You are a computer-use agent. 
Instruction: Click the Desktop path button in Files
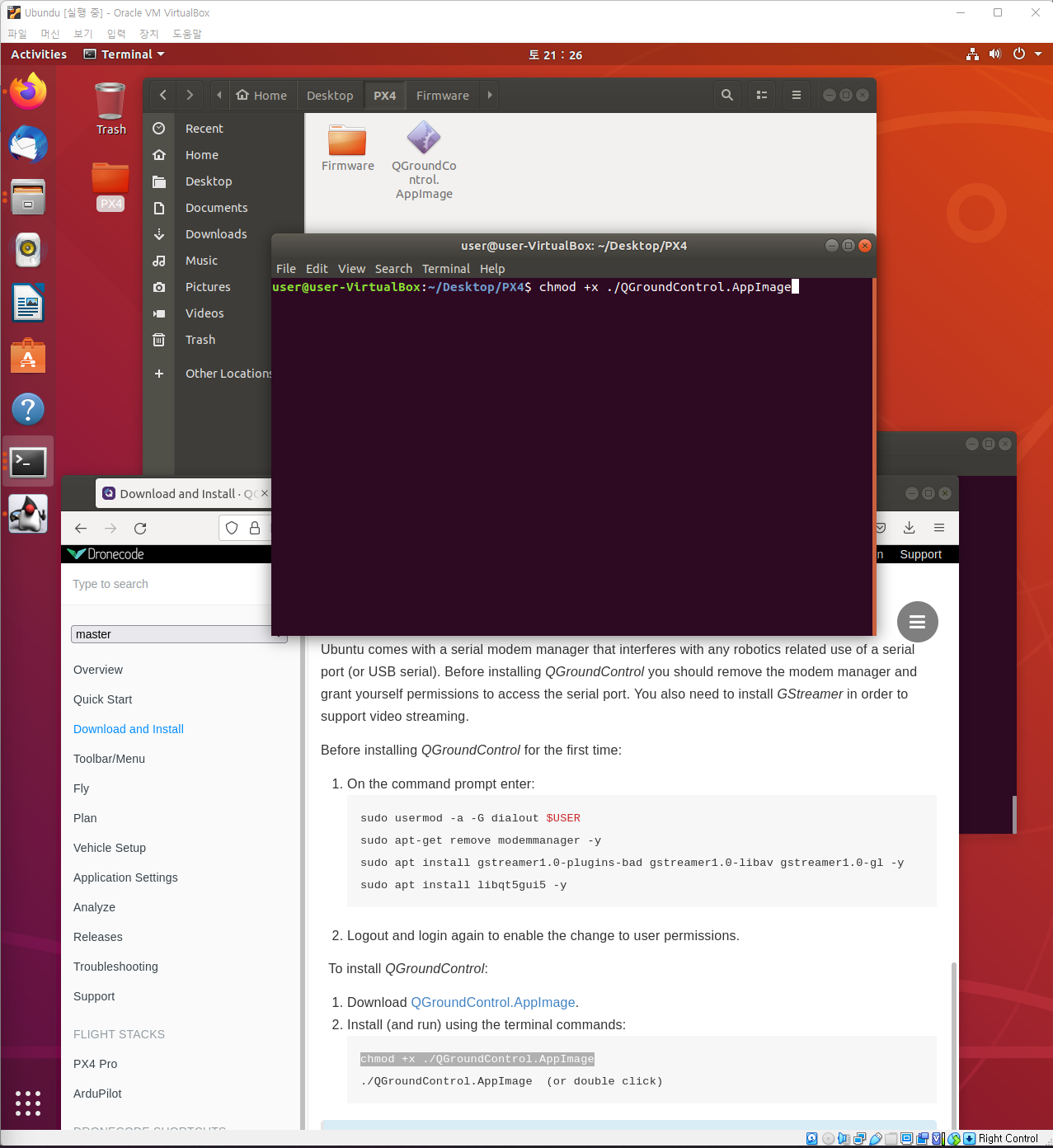tap(330, 95)
